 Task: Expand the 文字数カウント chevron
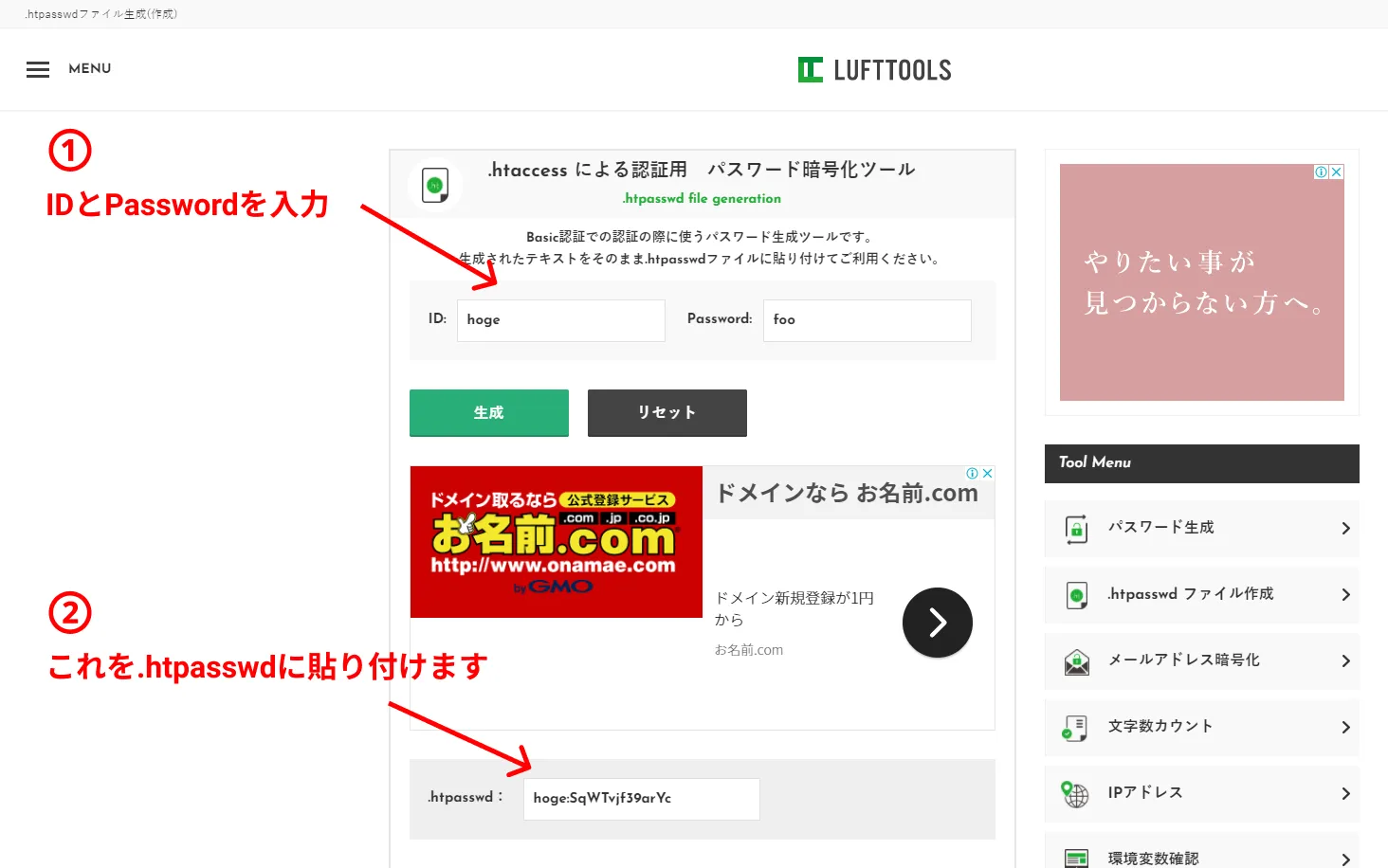1345,728
